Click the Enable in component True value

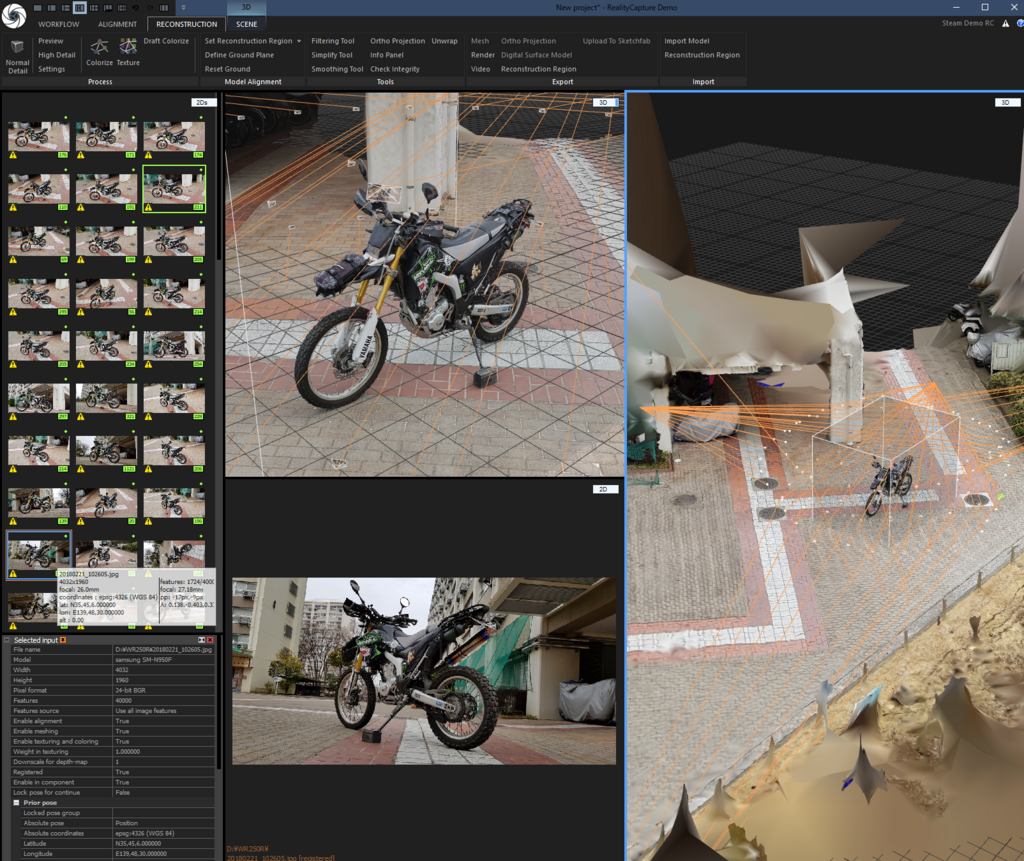coord(164,783)
